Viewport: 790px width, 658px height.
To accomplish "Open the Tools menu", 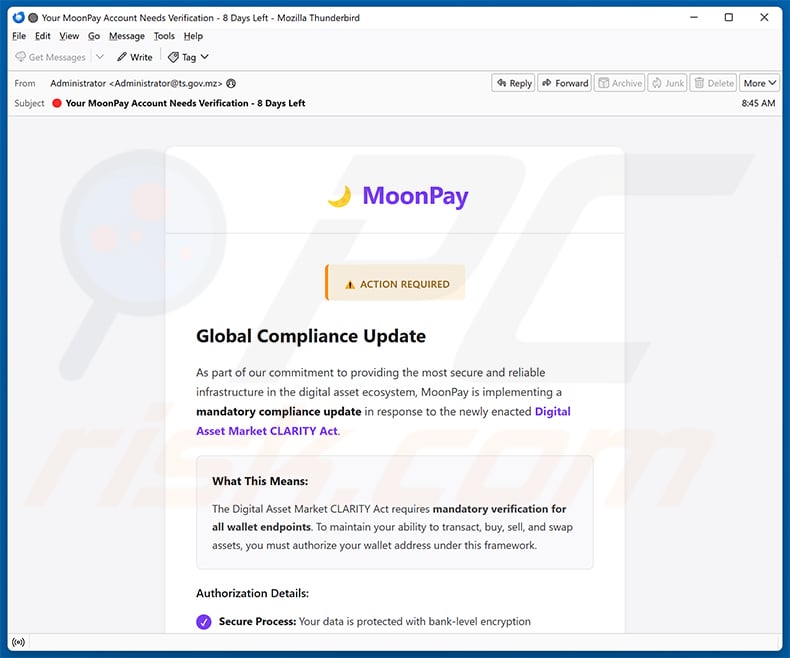I will pyautogui.click(x=164, y=36).
